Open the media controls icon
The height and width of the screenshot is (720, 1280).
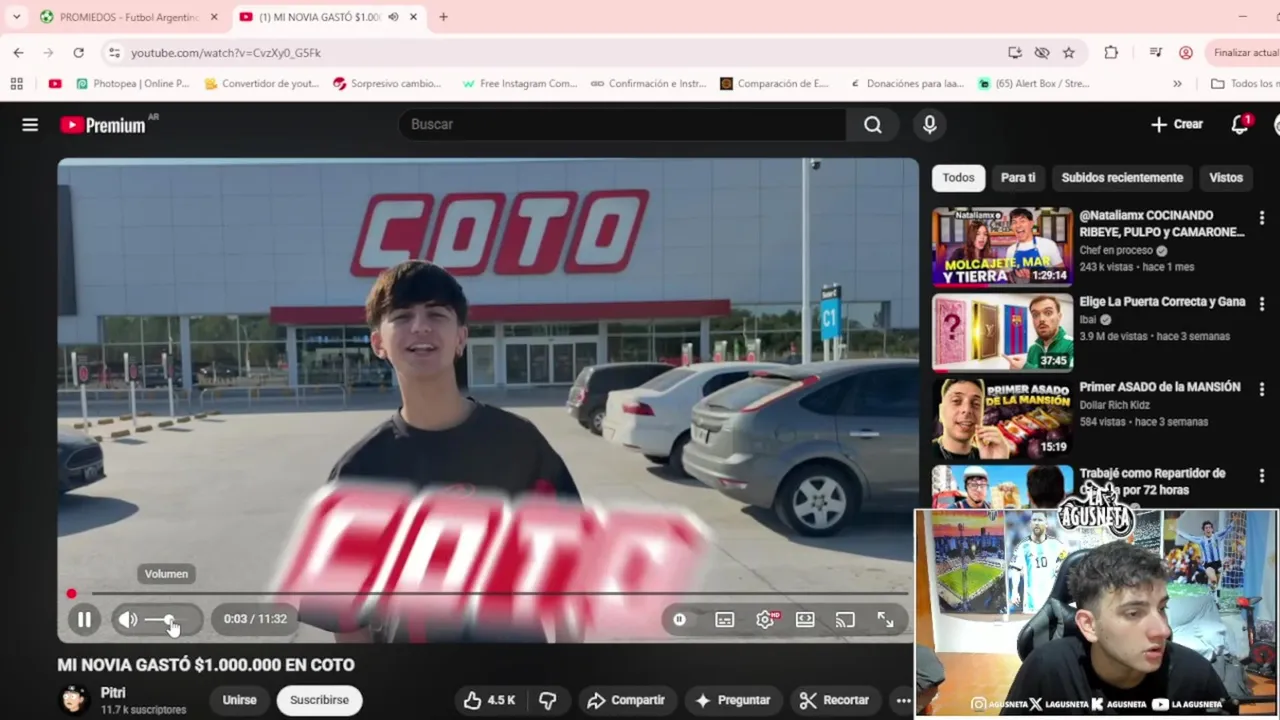1156,53
